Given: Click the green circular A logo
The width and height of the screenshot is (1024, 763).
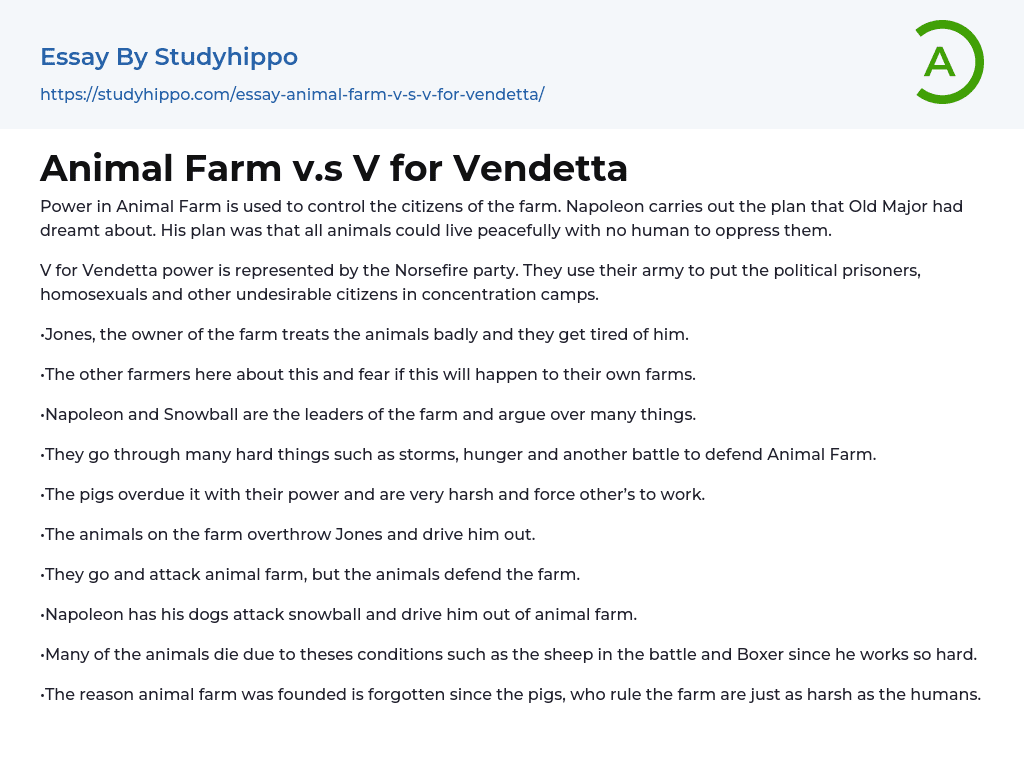Looking at the screenshot, I should 948,62.
